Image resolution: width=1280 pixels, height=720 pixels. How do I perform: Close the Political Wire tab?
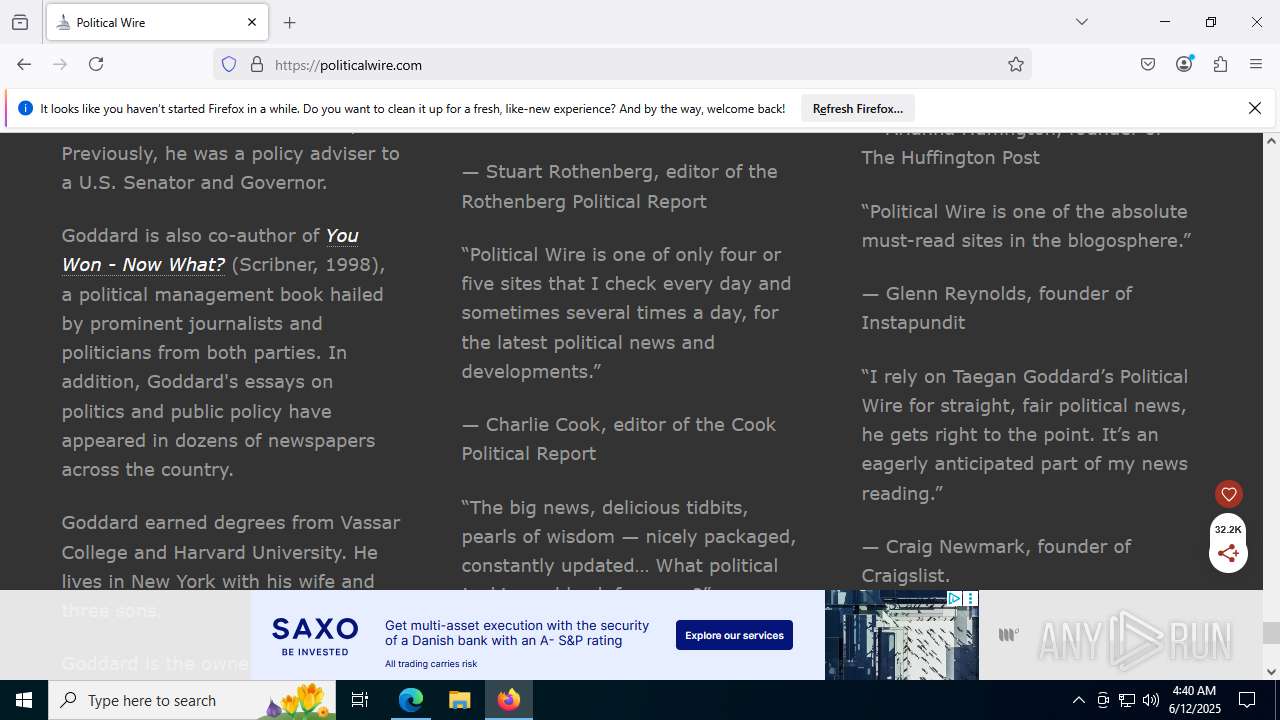[252, 22]
